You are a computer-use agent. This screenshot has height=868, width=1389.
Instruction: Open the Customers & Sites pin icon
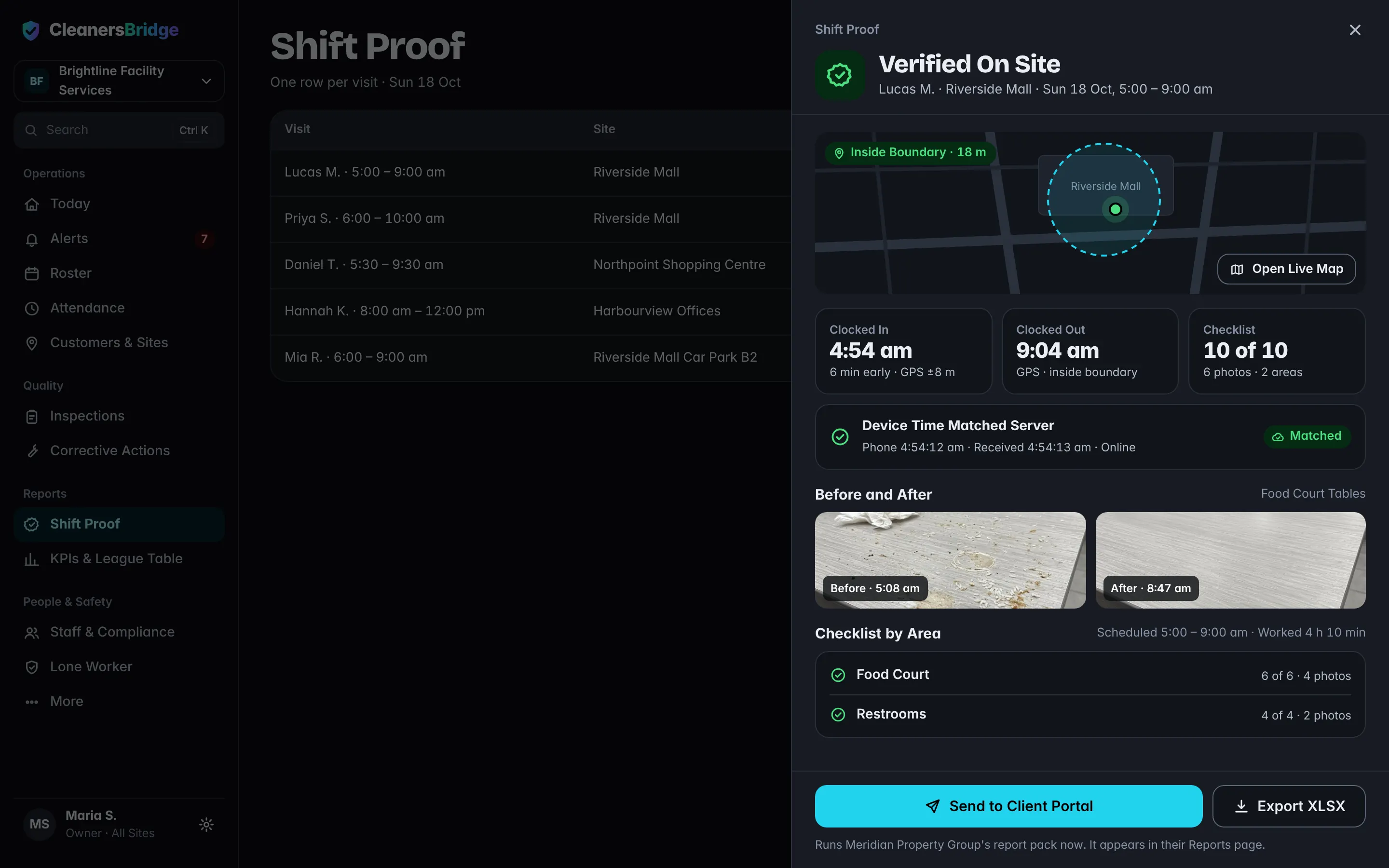point(32,343)
